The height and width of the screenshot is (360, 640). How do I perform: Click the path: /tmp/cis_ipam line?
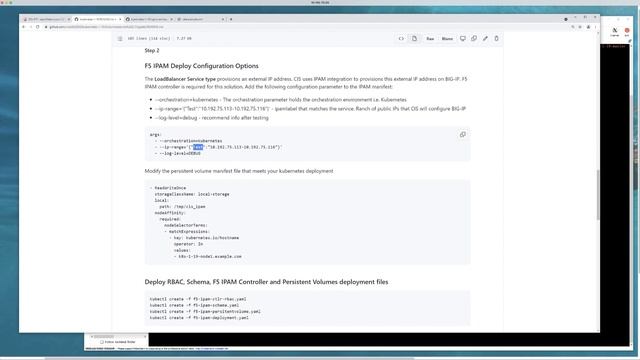[182, 207]
